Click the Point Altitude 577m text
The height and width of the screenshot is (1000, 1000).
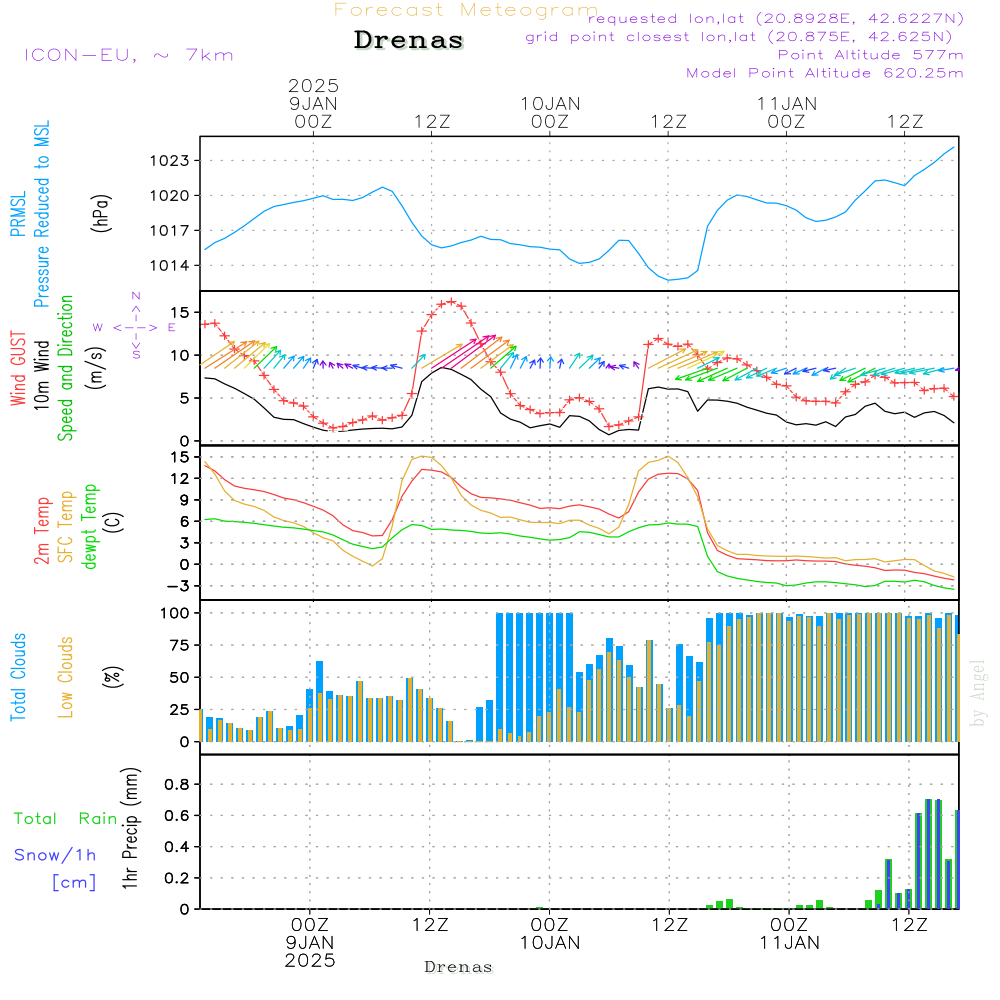pyautogui.click(x=870, y=55)
